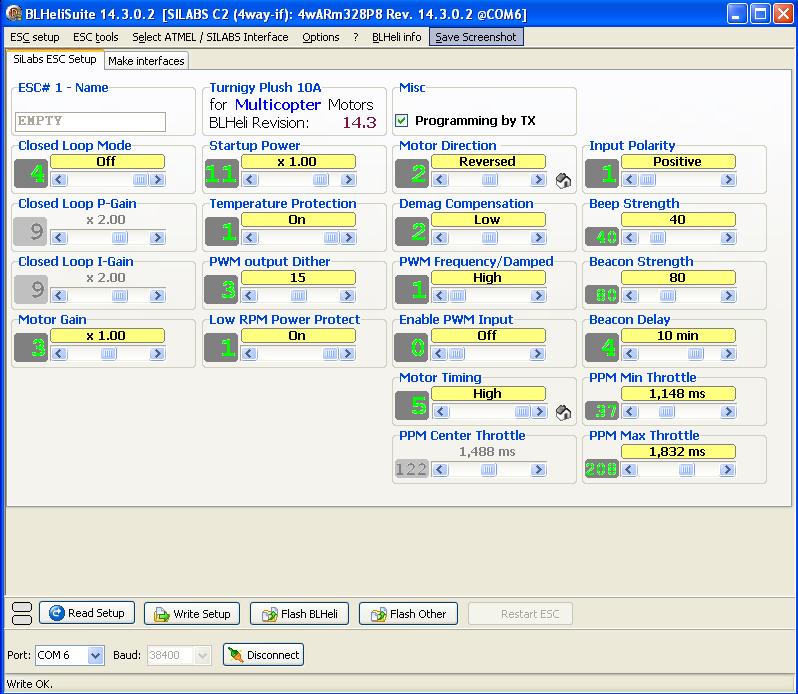Click the Restart ESC button

(520, 614)
